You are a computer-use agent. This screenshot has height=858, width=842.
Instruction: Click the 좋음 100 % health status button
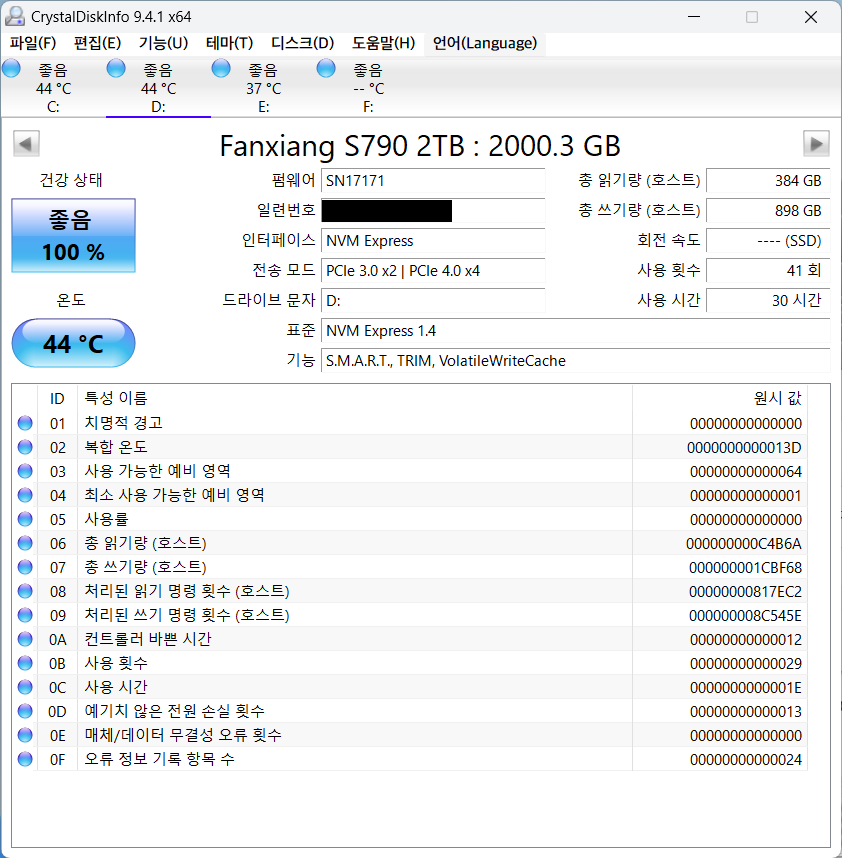pyautogui.click(x=73, y=235)
